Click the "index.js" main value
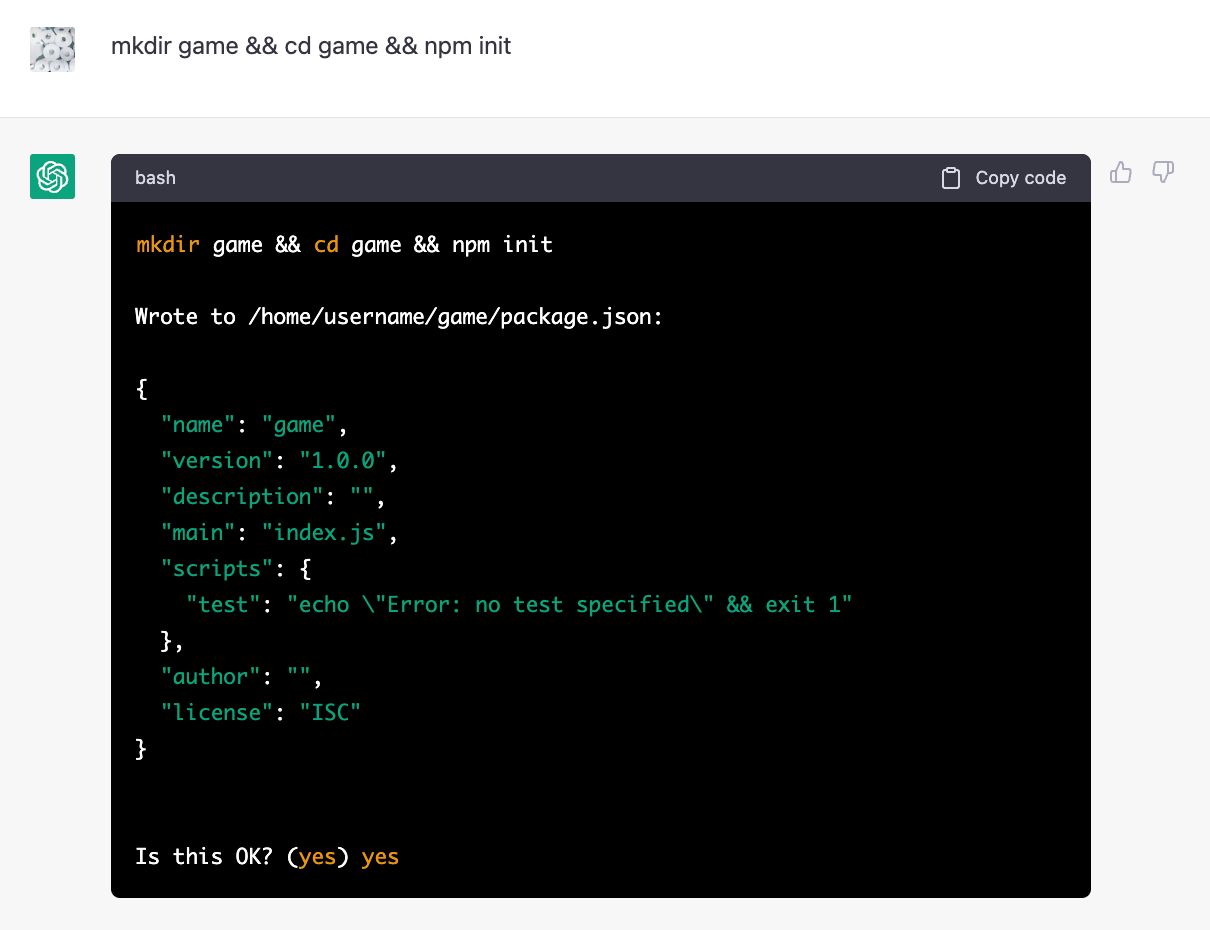1210x930 pixels. tap(323, 533)
